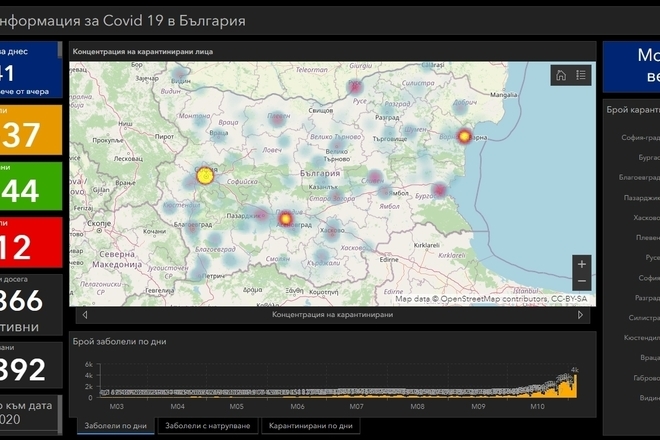This screenshot has width=660, height=440.
Task: Select the 'Карантинирани по дни' tab
Action: (x=310, y=426)
